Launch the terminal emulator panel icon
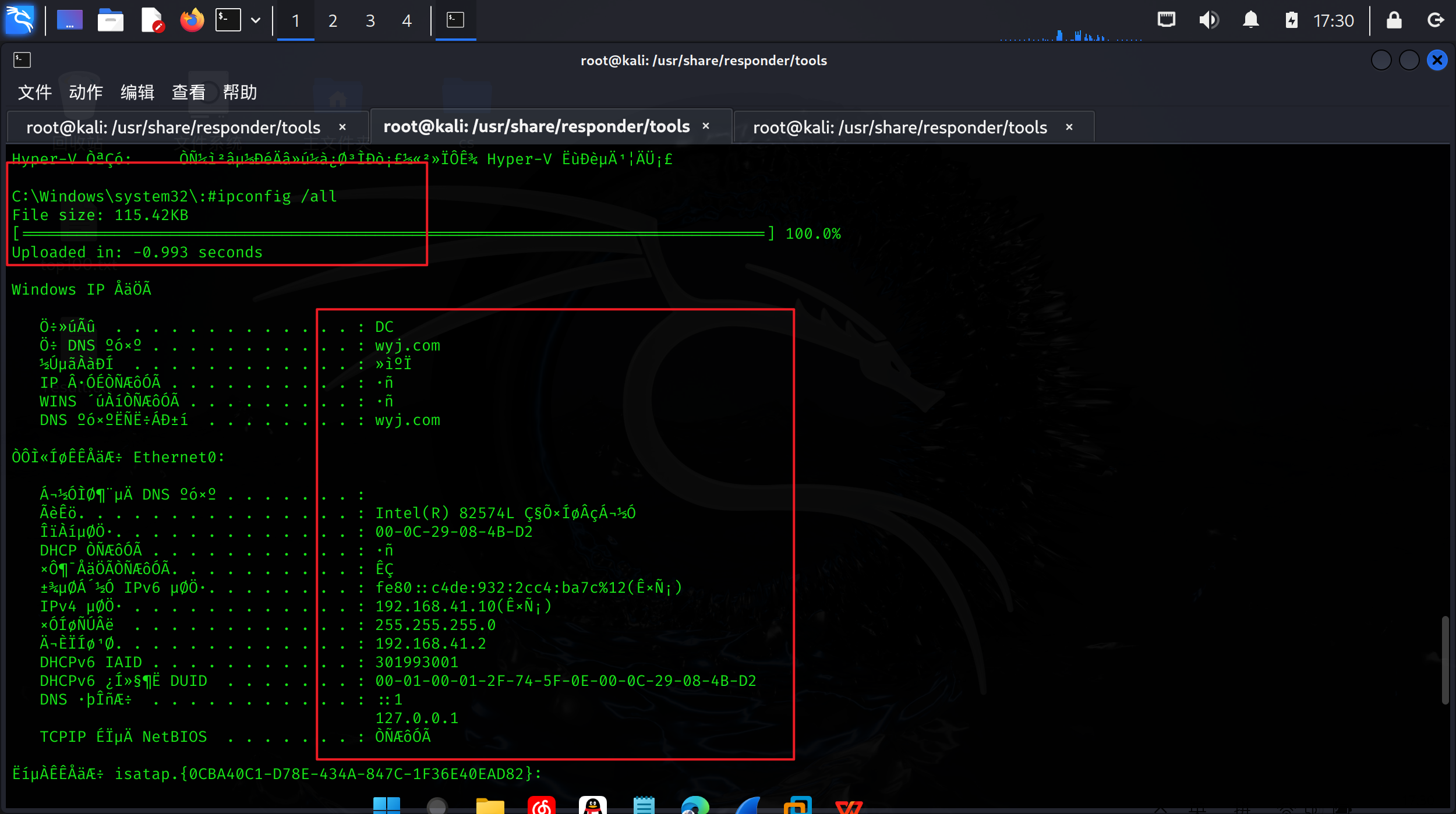The height and width of the screenshot is (814, 1456). pos(228,20)
